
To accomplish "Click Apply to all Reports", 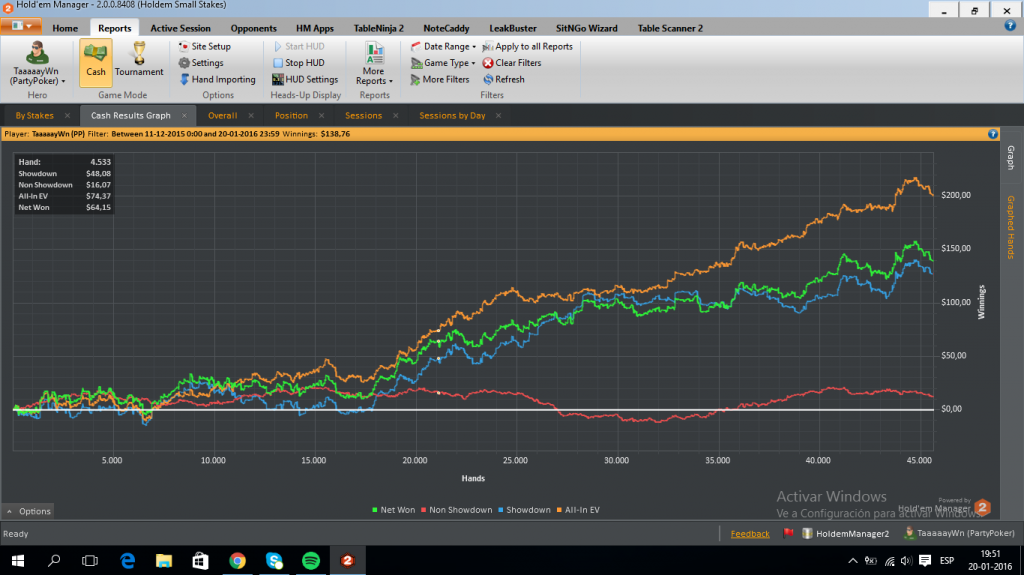I will point(527,47).
